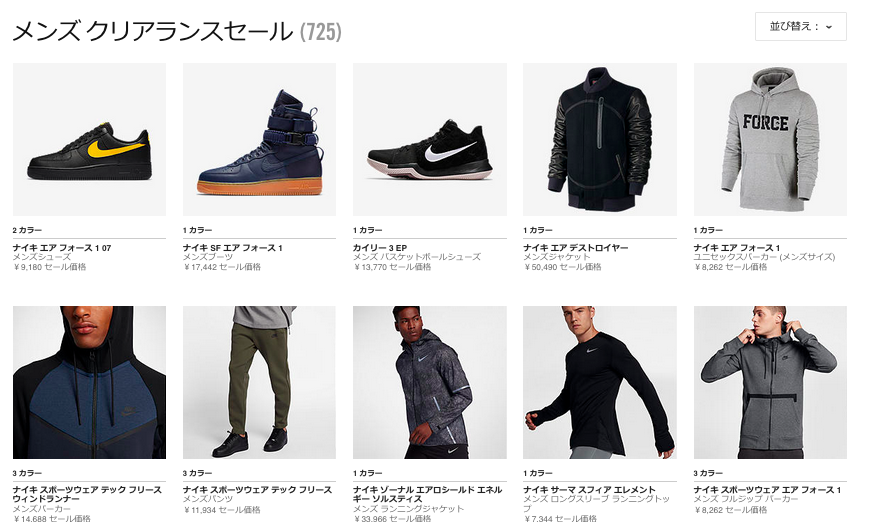Open the ナイキ エア フォース 1 07 title link
Screen dimensions: 875x522
62,248
